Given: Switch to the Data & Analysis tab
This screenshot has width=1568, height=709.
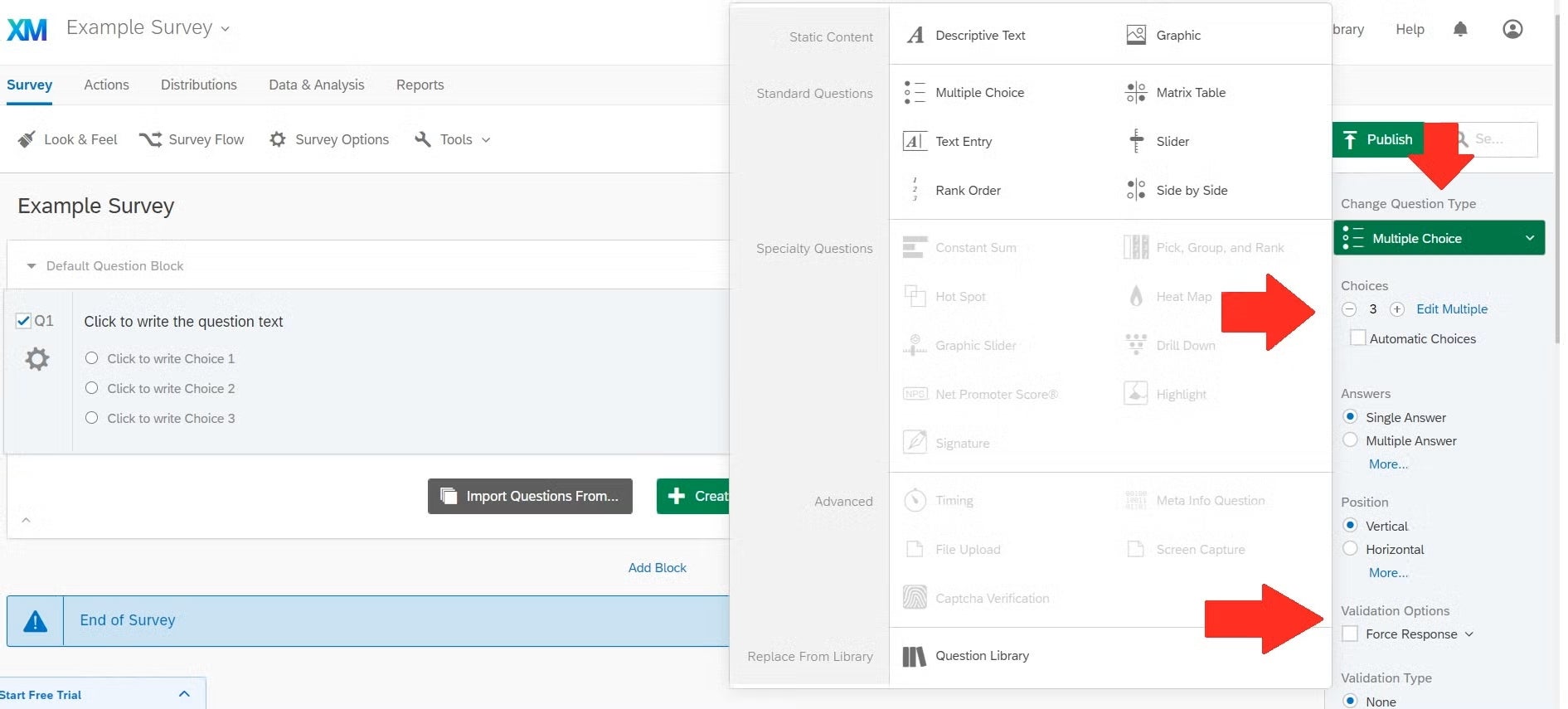Looking at the screenshot, I should point(317,85).
